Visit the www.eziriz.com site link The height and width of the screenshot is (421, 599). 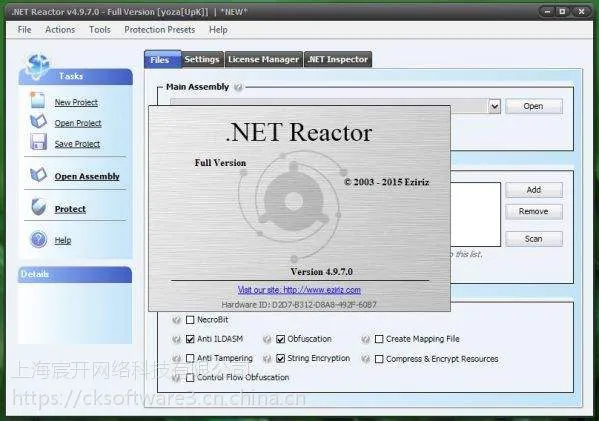299,290
